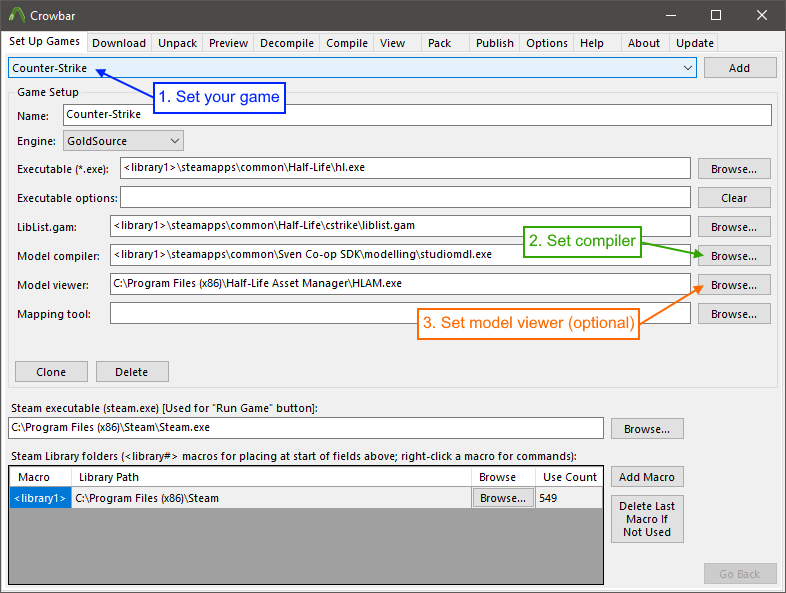Click the LibList.gam path field

[x=400, y=226]
